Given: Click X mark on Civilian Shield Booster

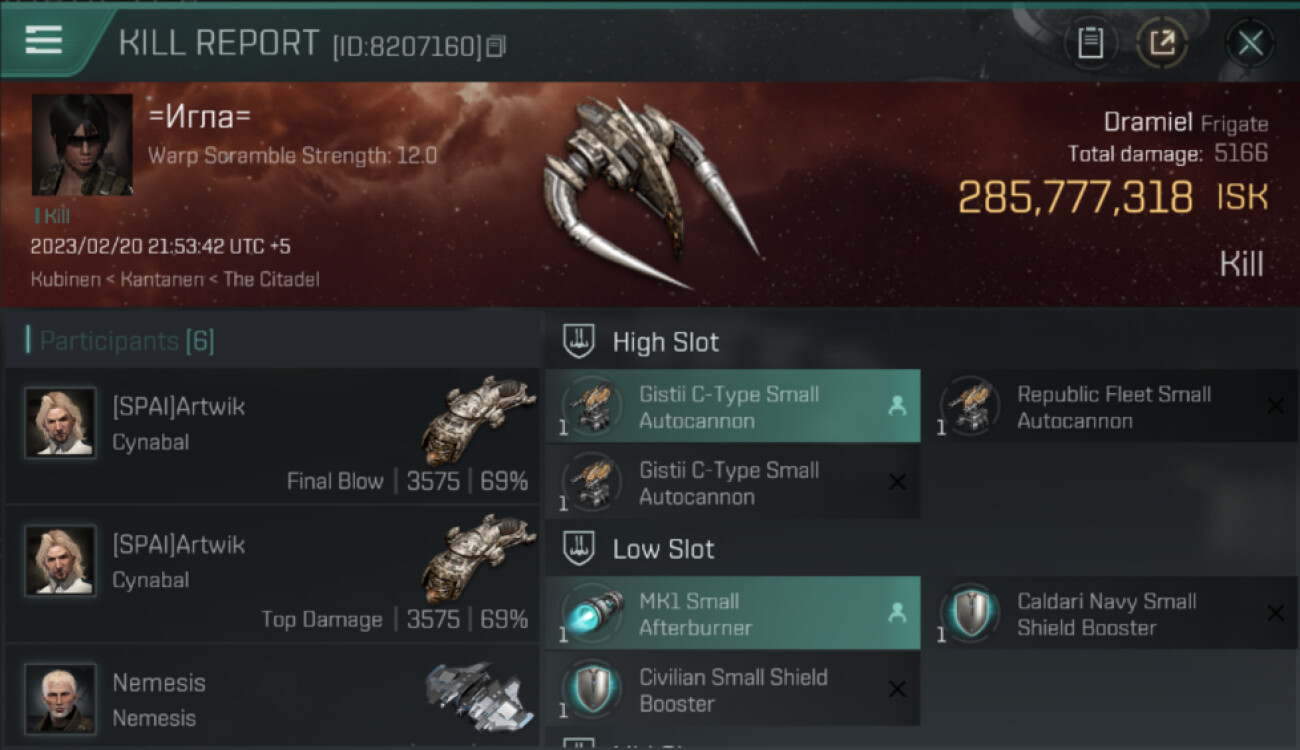Looking at the screenshot, I should coord(897,689).
